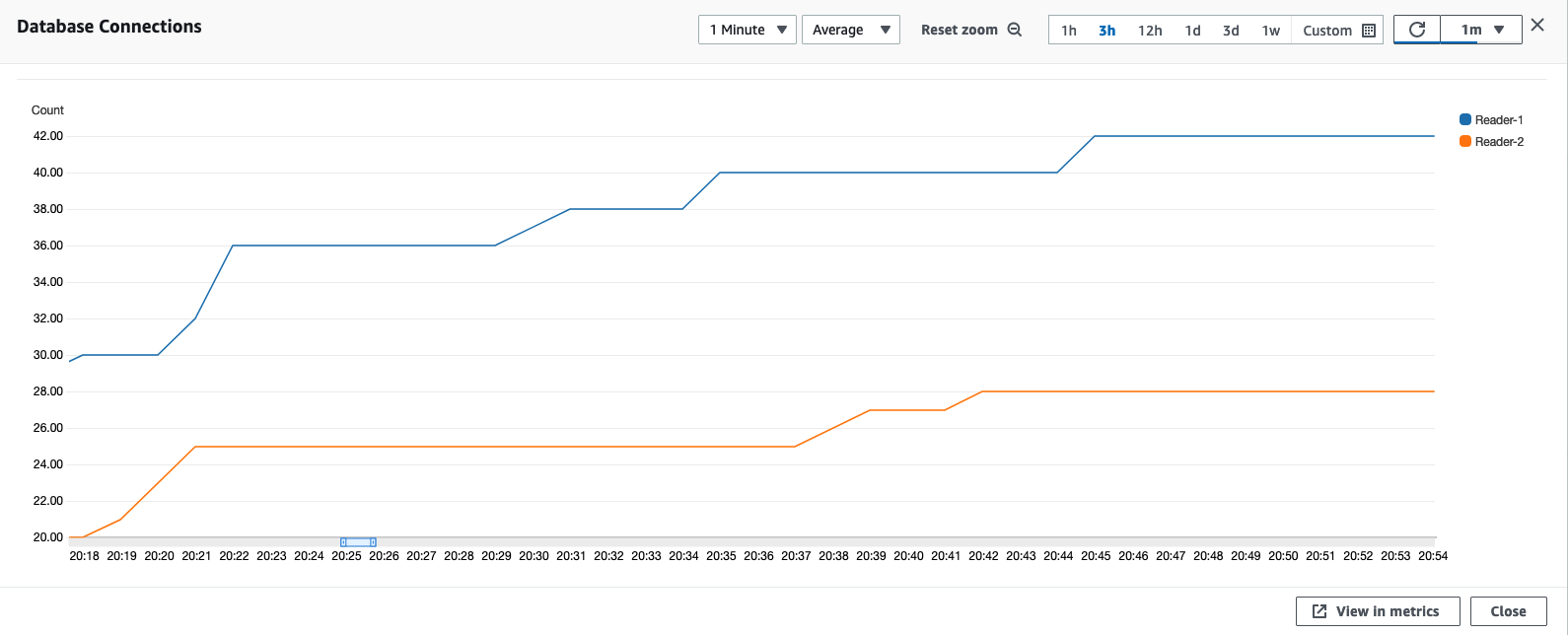This screenshot has height=635, width=1568.
Task: Click the View in metrics button
Action: 1376,611
